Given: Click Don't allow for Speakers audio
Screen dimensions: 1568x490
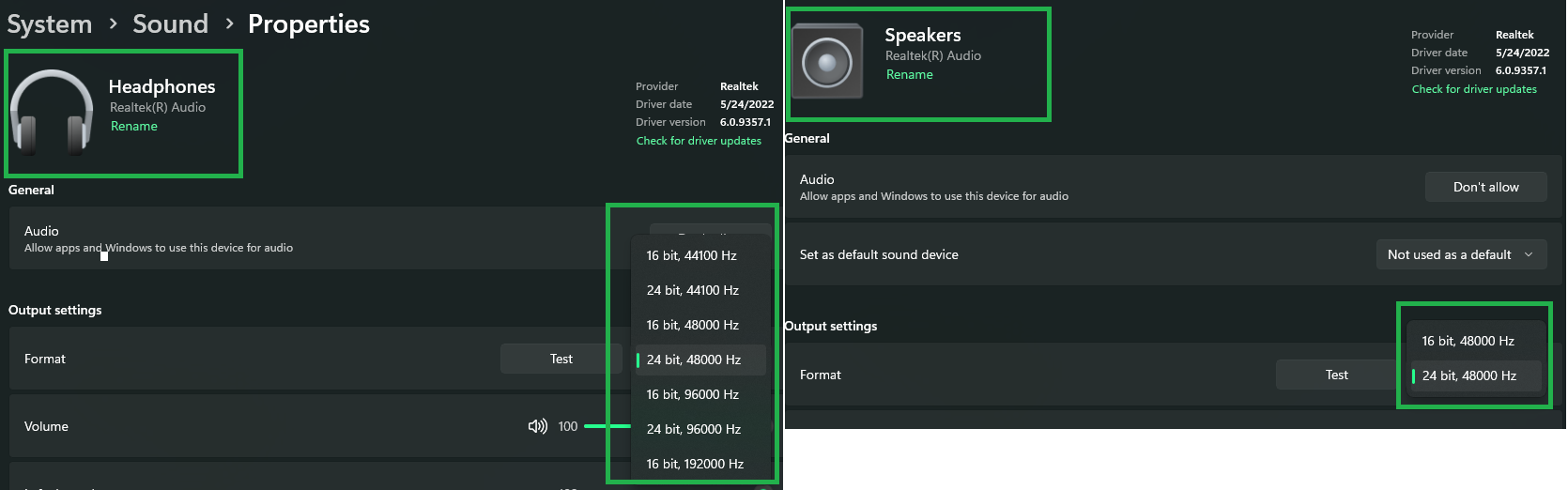Looking at the screenshot, I should pos(1486,187).
